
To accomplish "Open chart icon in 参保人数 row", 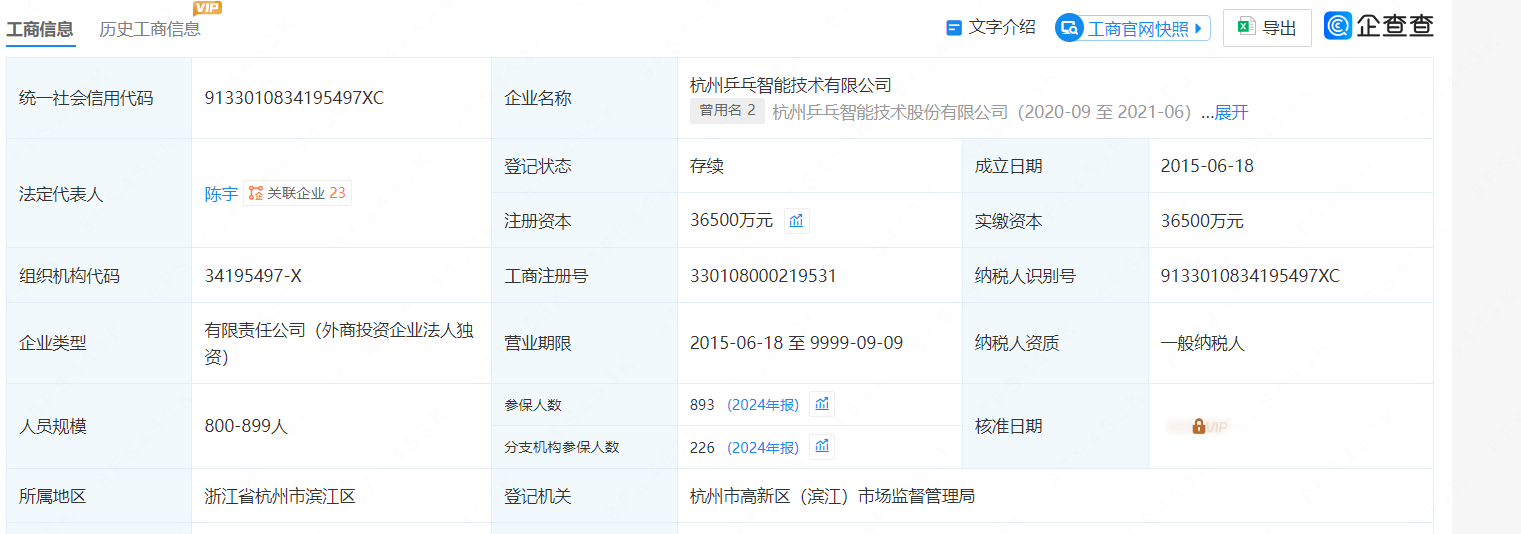I will point(822,404).
